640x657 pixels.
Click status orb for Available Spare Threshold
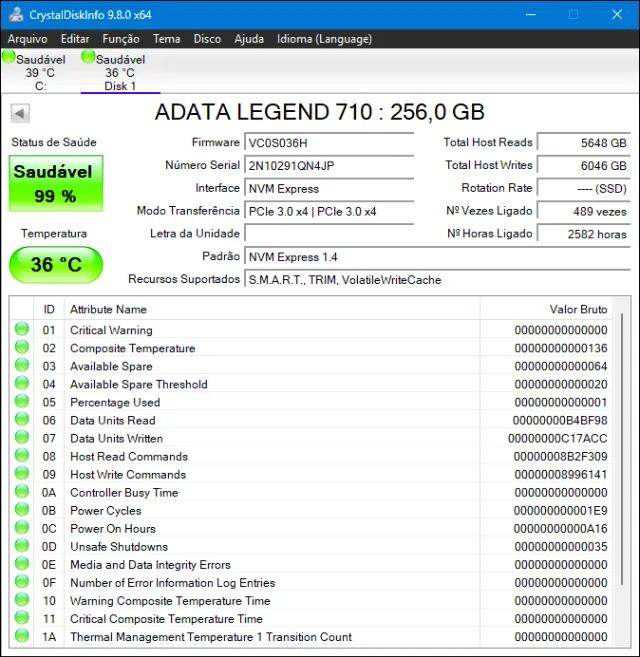click(x=22, y=383)
